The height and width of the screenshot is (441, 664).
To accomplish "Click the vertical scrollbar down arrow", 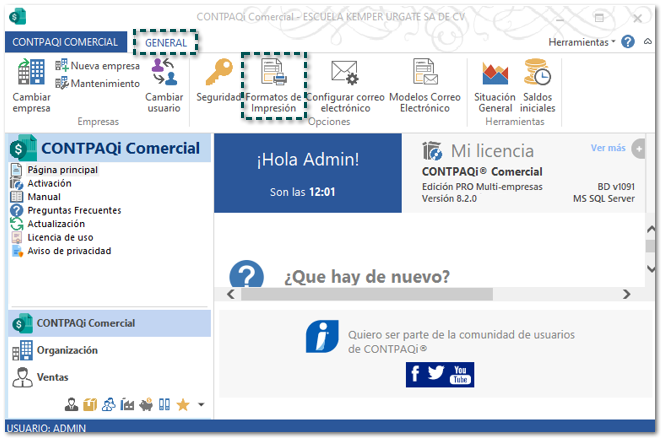I will [x=651, y=269].
